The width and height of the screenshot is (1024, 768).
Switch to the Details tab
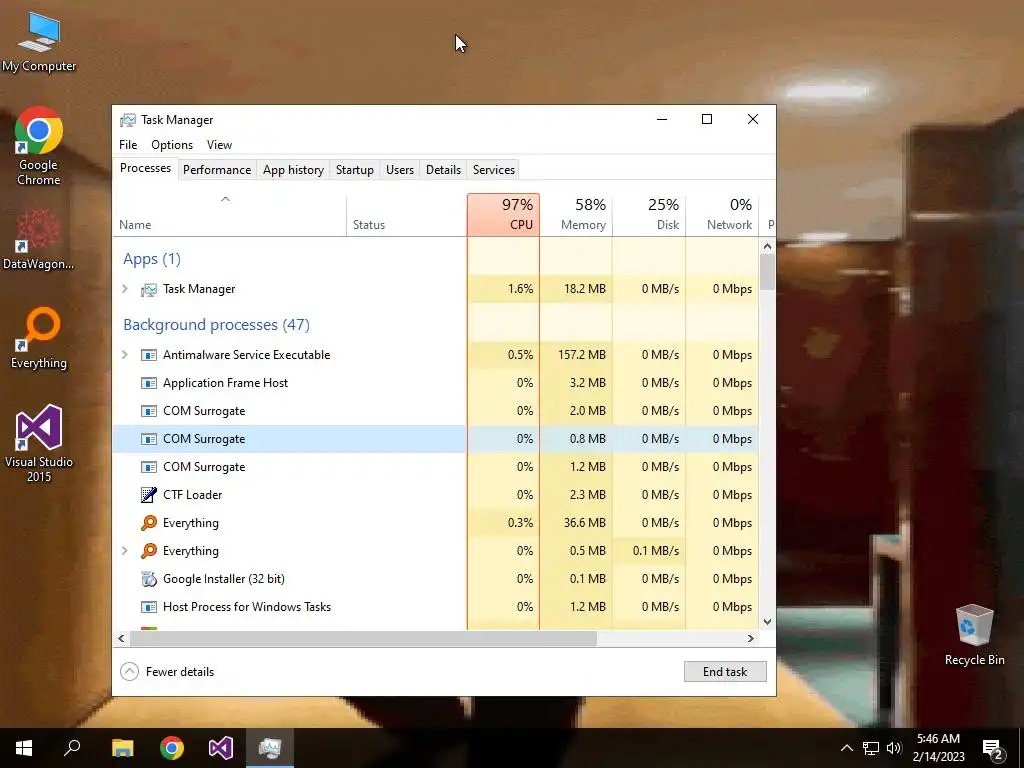click(443, 170)
